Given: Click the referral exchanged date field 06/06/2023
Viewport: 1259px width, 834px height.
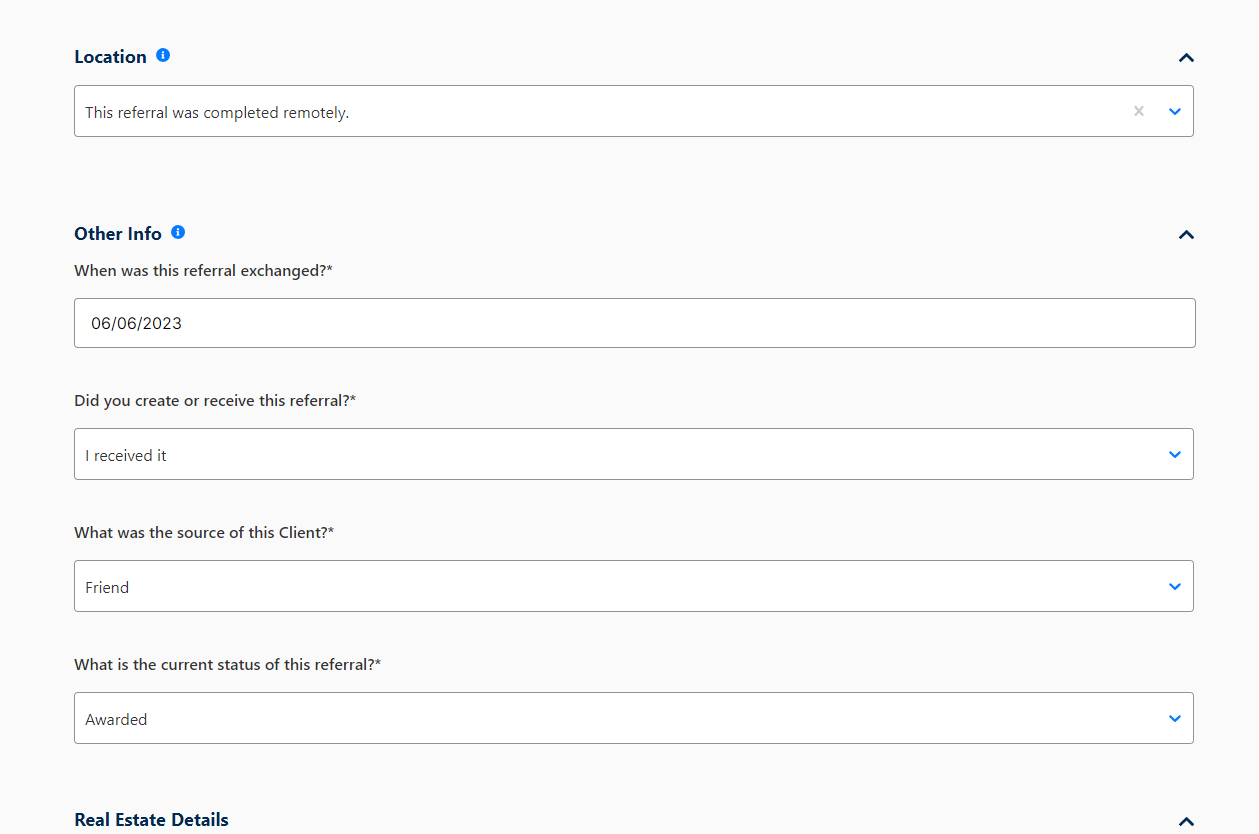Looking at the screenshot, I should point(635,323).
